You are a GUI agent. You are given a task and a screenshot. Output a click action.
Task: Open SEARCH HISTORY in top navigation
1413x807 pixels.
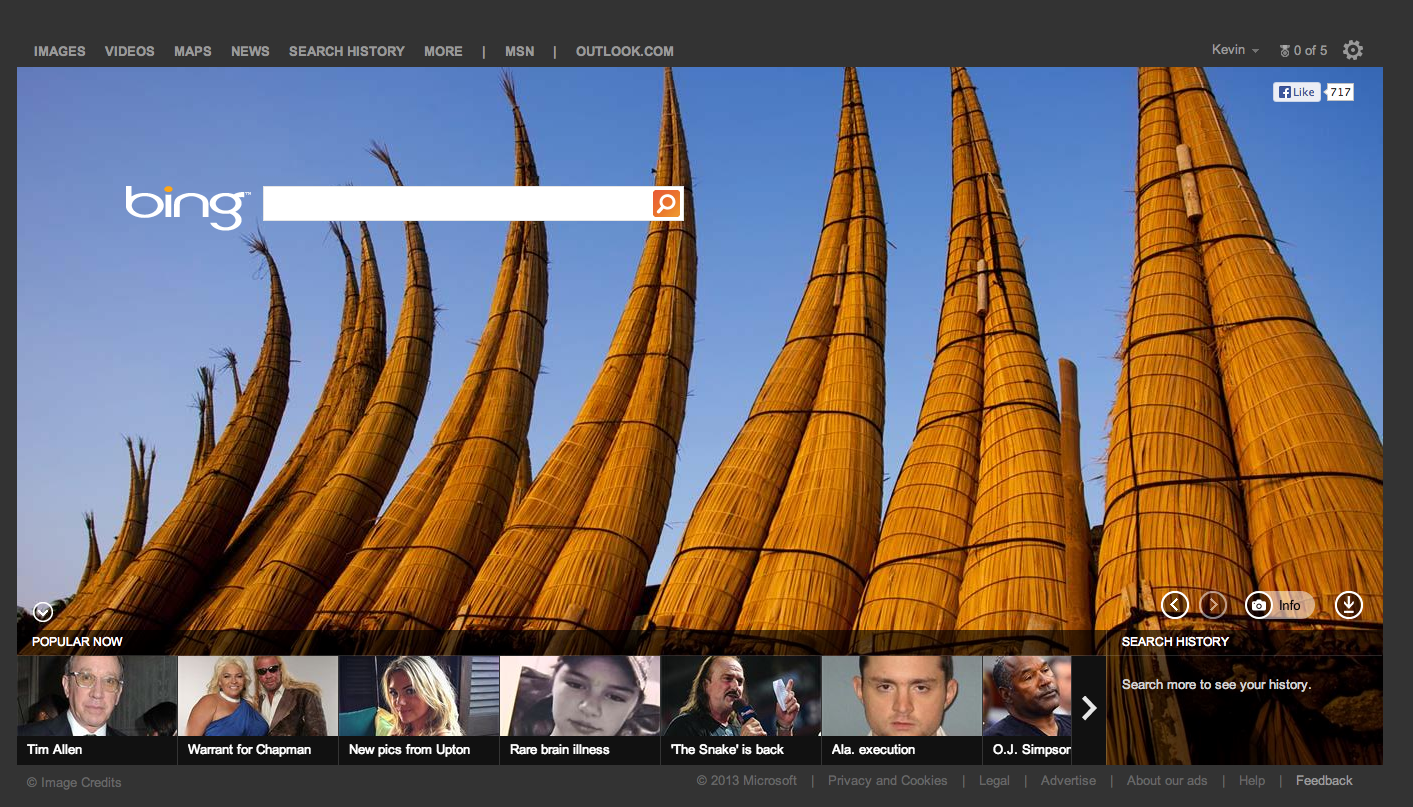tap(347, 51)
